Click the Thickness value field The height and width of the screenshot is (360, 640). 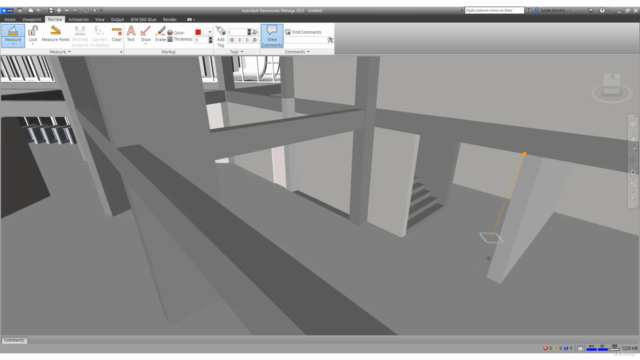[201, 40]
